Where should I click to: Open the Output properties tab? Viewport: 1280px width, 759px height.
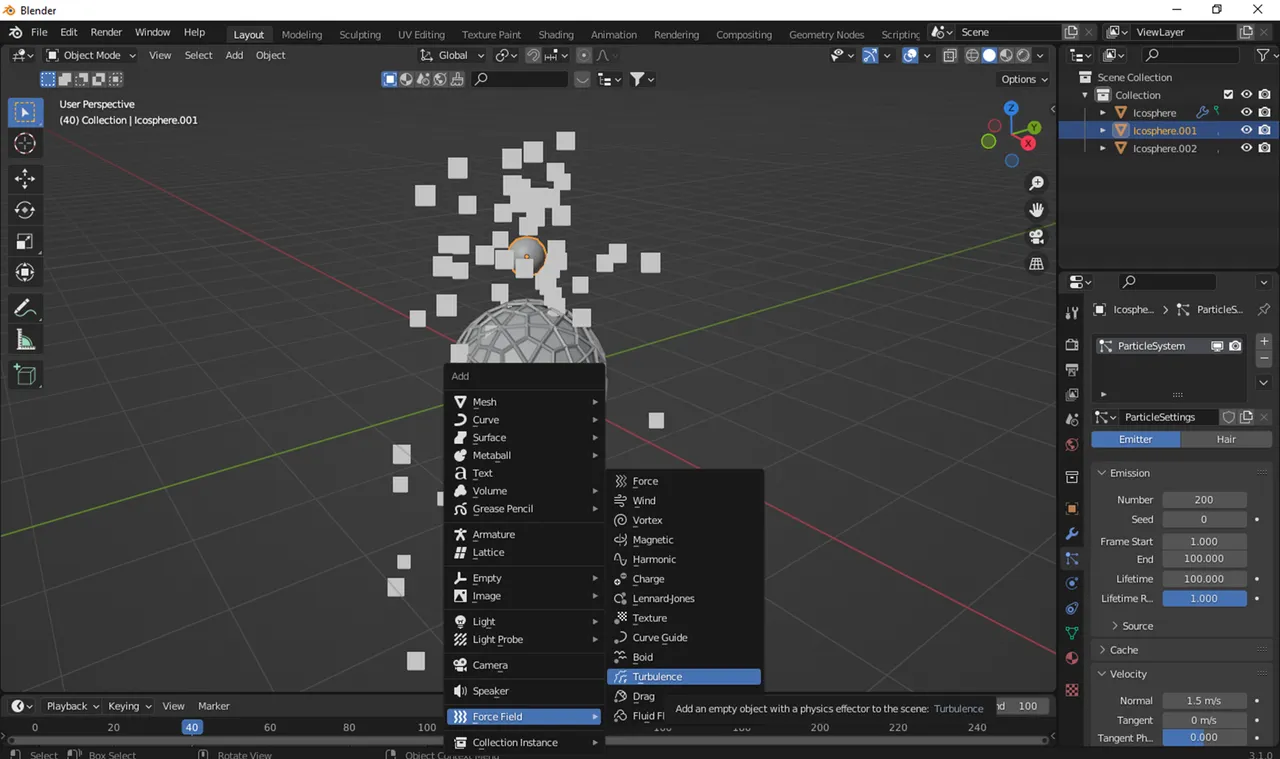(x=1072, y=370)
